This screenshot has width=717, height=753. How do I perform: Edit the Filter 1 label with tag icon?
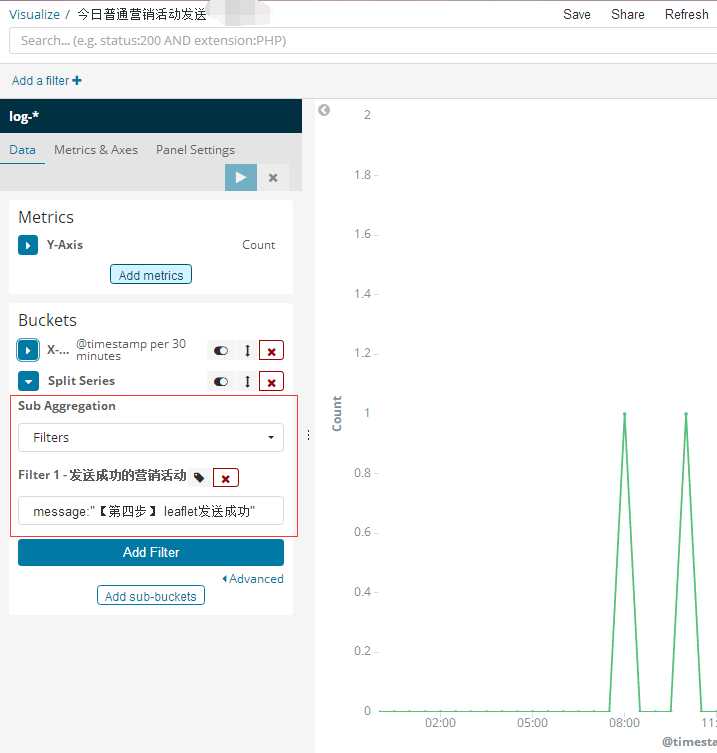click(199, 477)
